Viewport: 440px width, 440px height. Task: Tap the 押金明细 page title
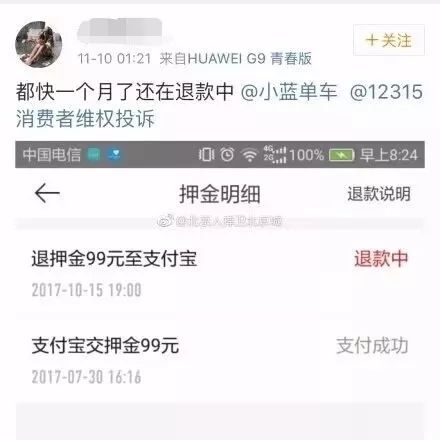pyautogui.click(x=220, y=194)
